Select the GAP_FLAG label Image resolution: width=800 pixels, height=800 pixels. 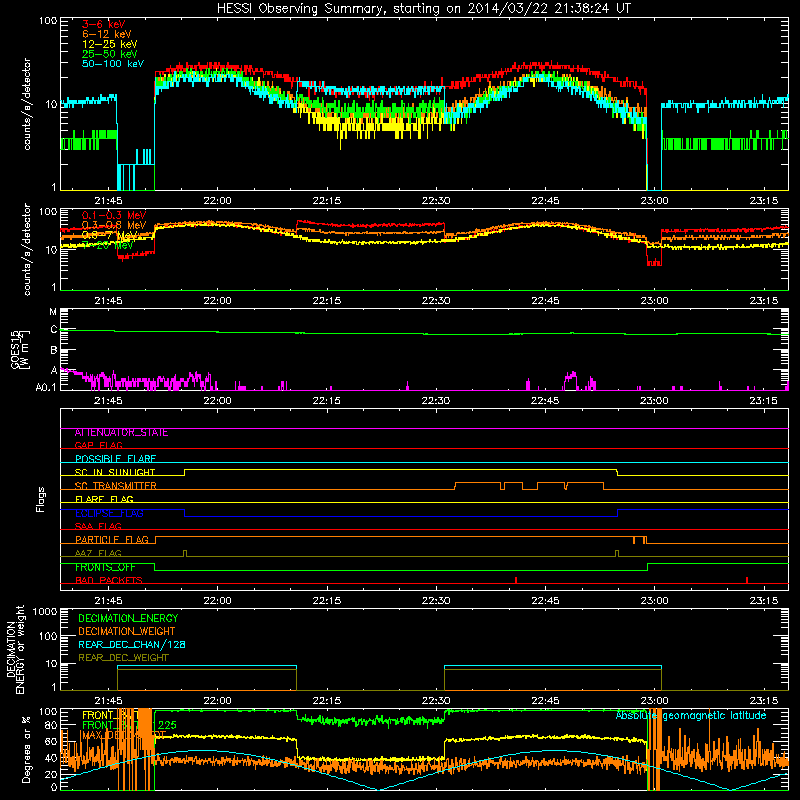point(98,445)
